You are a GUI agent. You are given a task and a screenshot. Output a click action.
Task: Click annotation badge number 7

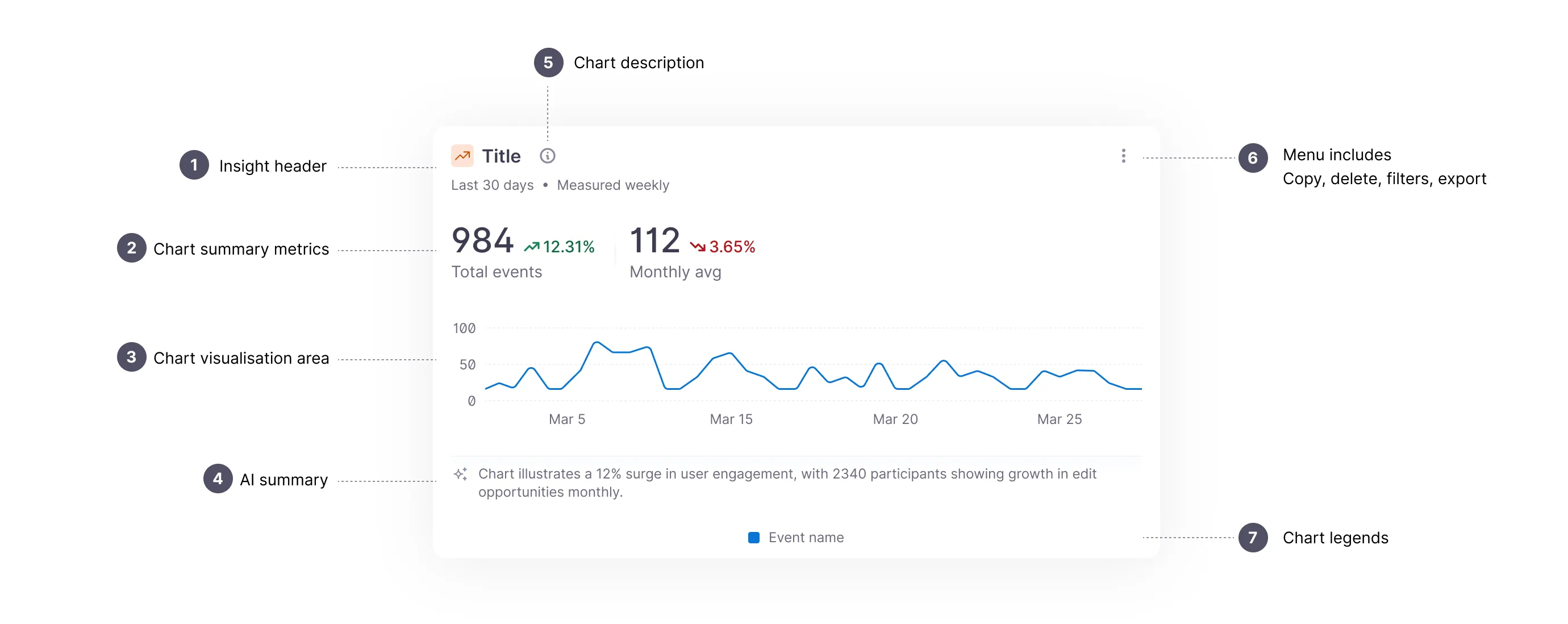pyautogui.click(x=1253, y=538)
